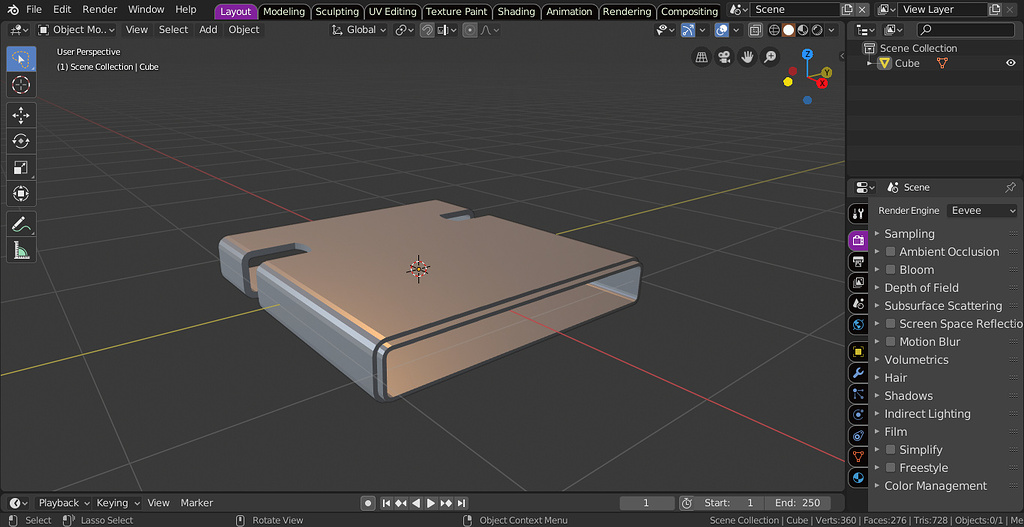Open the Object Mode dropdown
This screenshot has width=1024, height=527.
[76, 30]
